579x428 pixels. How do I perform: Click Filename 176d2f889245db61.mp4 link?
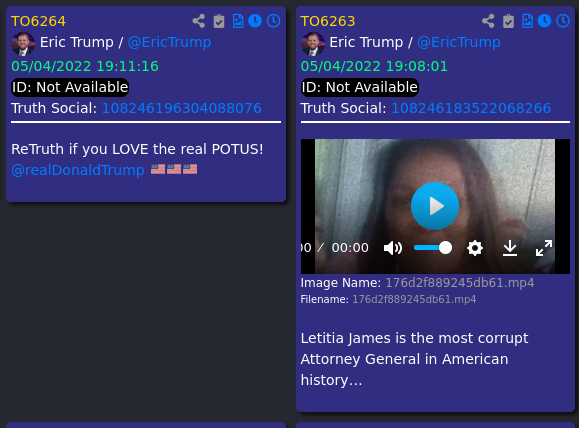pyautogui.click(x=414, y=299)
